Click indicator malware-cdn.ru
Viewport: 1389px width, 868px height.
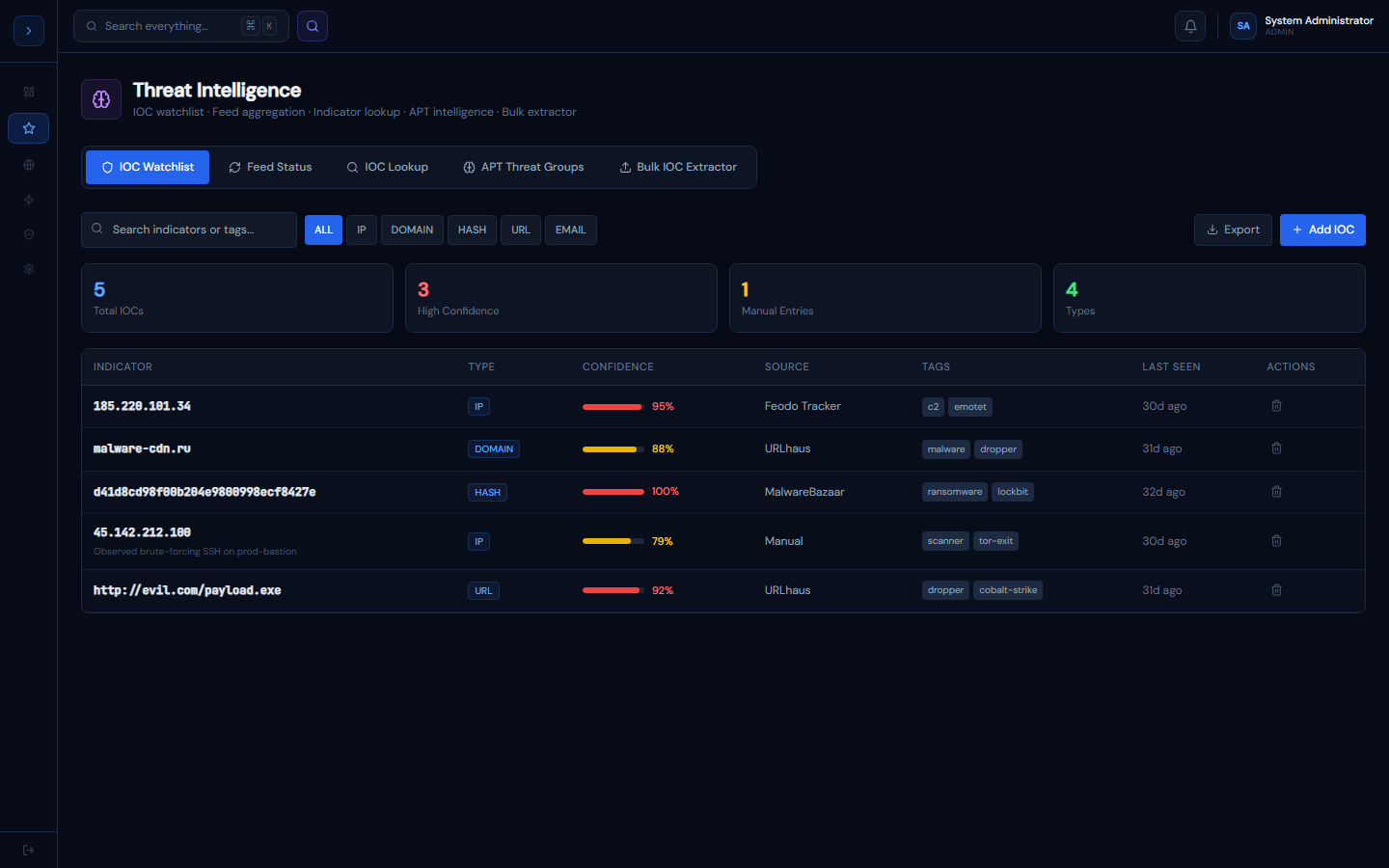(x=142, y=448)
